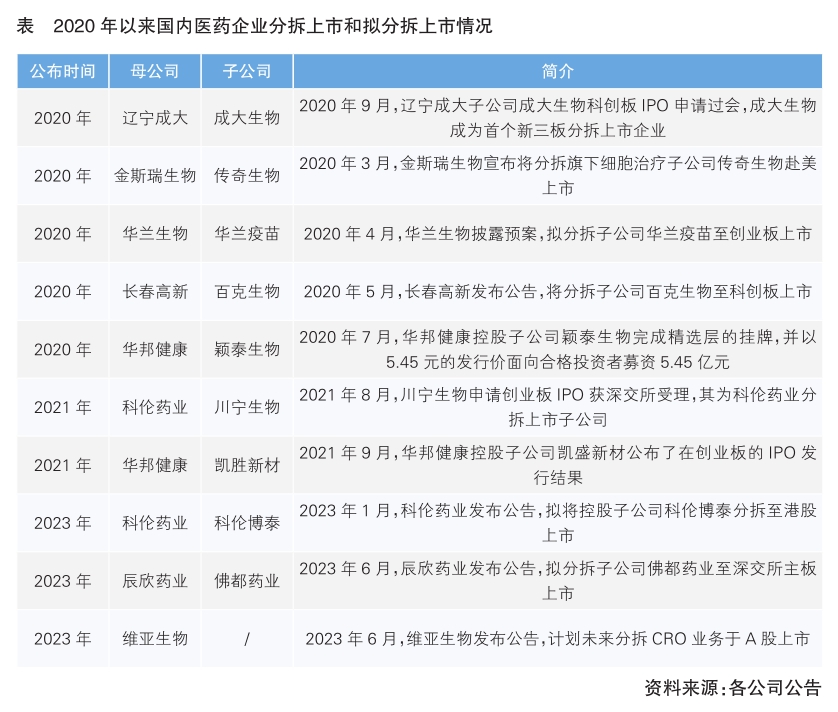Select the 子公司 column header
The height and width of the screenshot is (712, 838).
tap(247, 71)
